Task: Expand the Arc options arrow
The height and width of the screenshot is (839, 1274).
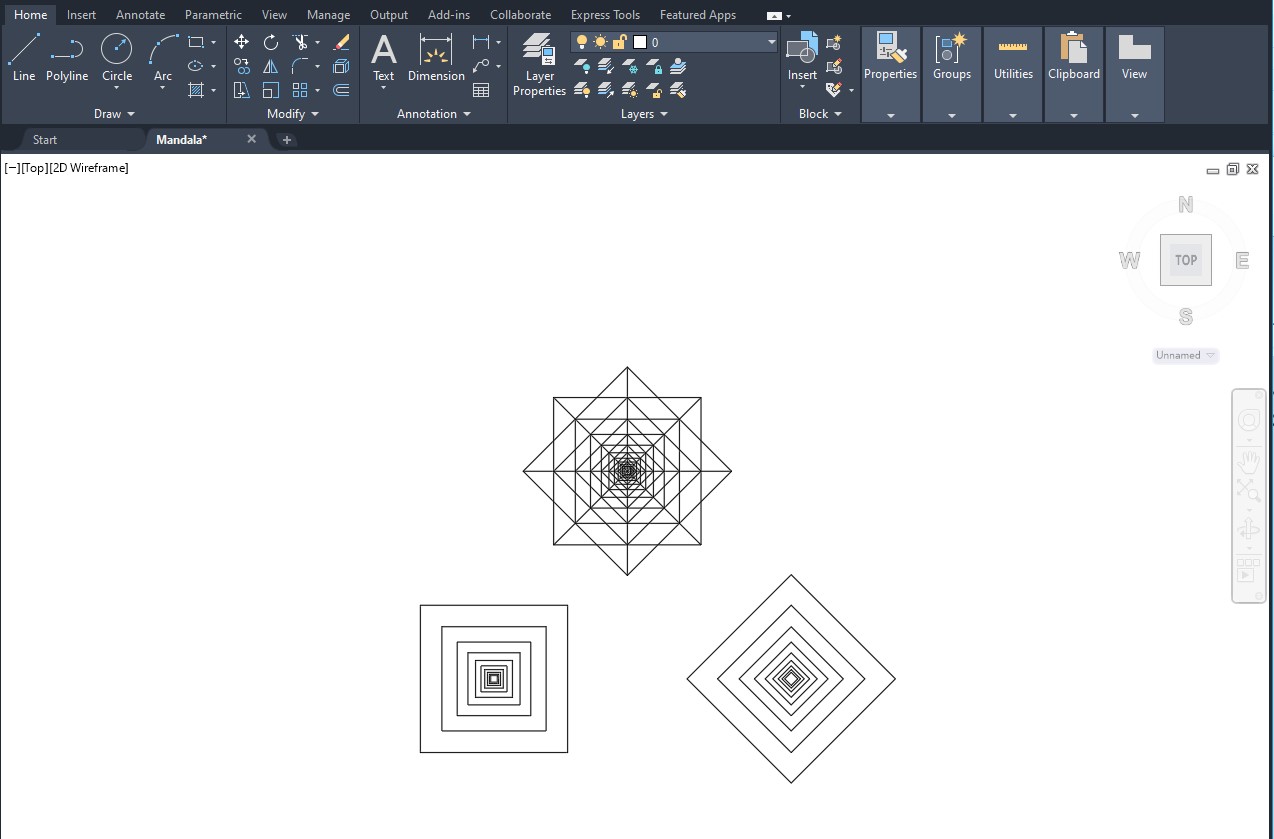Action: pyautogui.click(x=163, y=89)
